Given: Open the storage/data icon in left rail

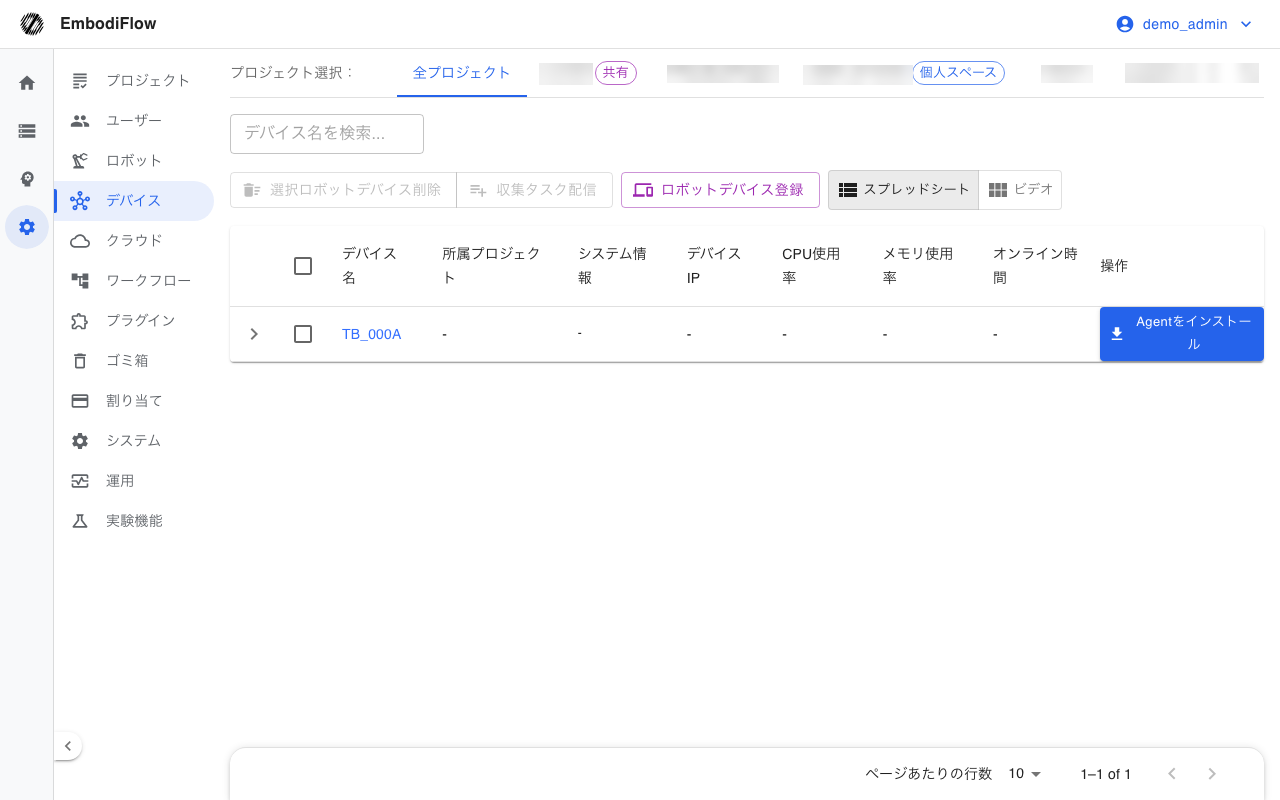Looking at the screenshot, I should (27, 131).
